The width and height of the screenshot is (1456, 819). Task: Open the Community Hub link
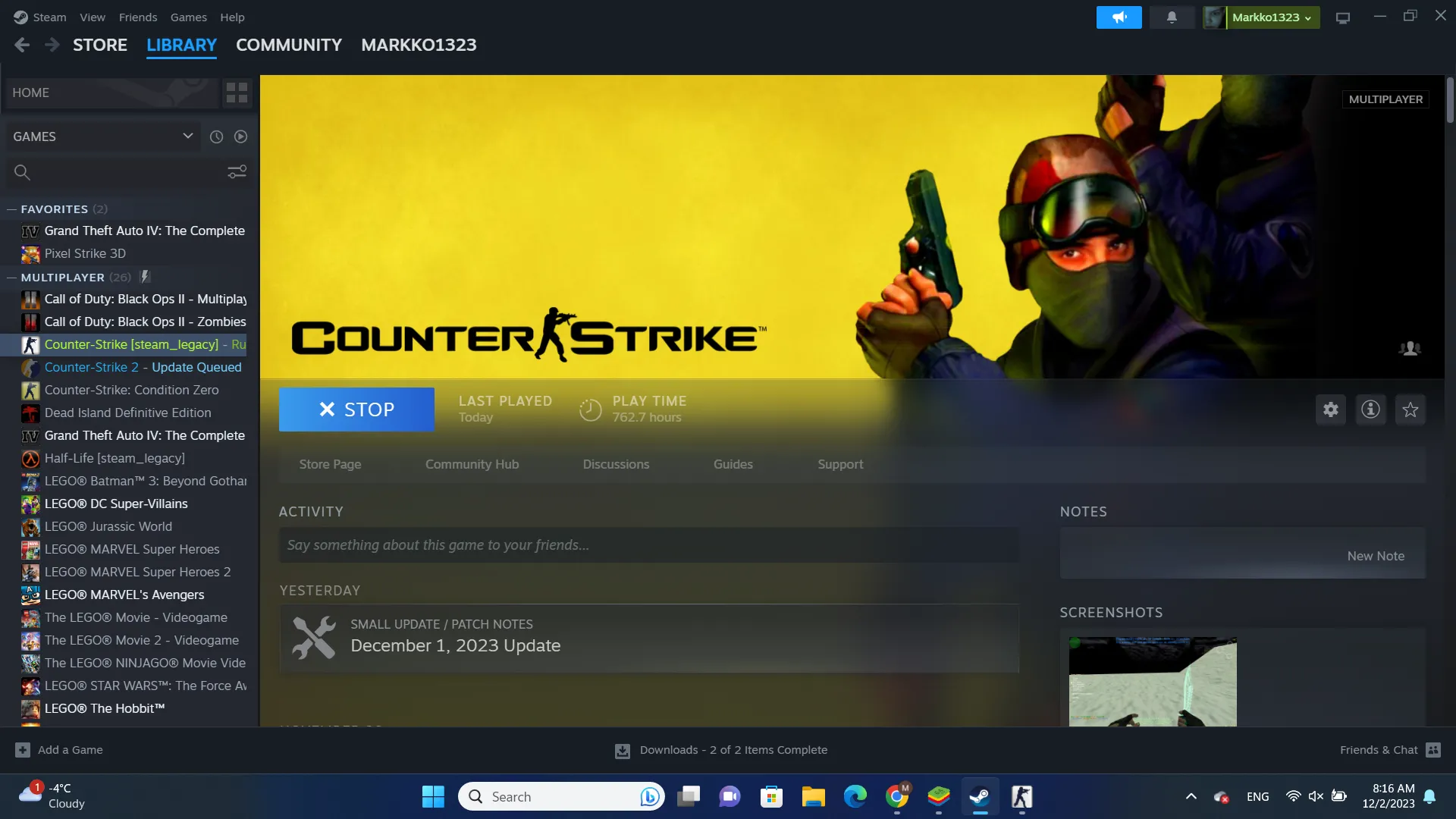(x=472, y=464)
